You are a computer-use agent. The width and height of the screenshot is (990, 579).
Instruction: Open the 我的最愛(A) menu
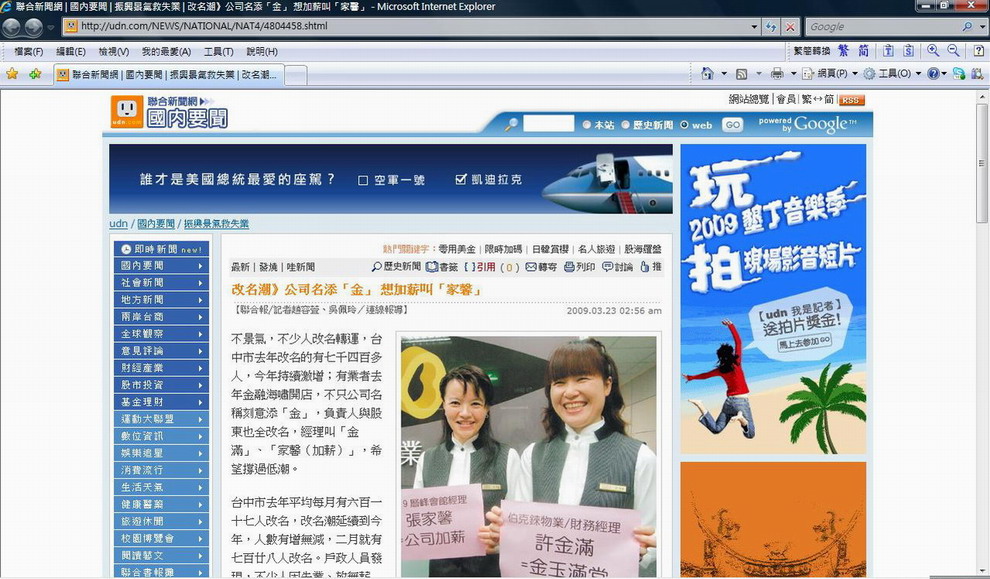coord(166,52)
